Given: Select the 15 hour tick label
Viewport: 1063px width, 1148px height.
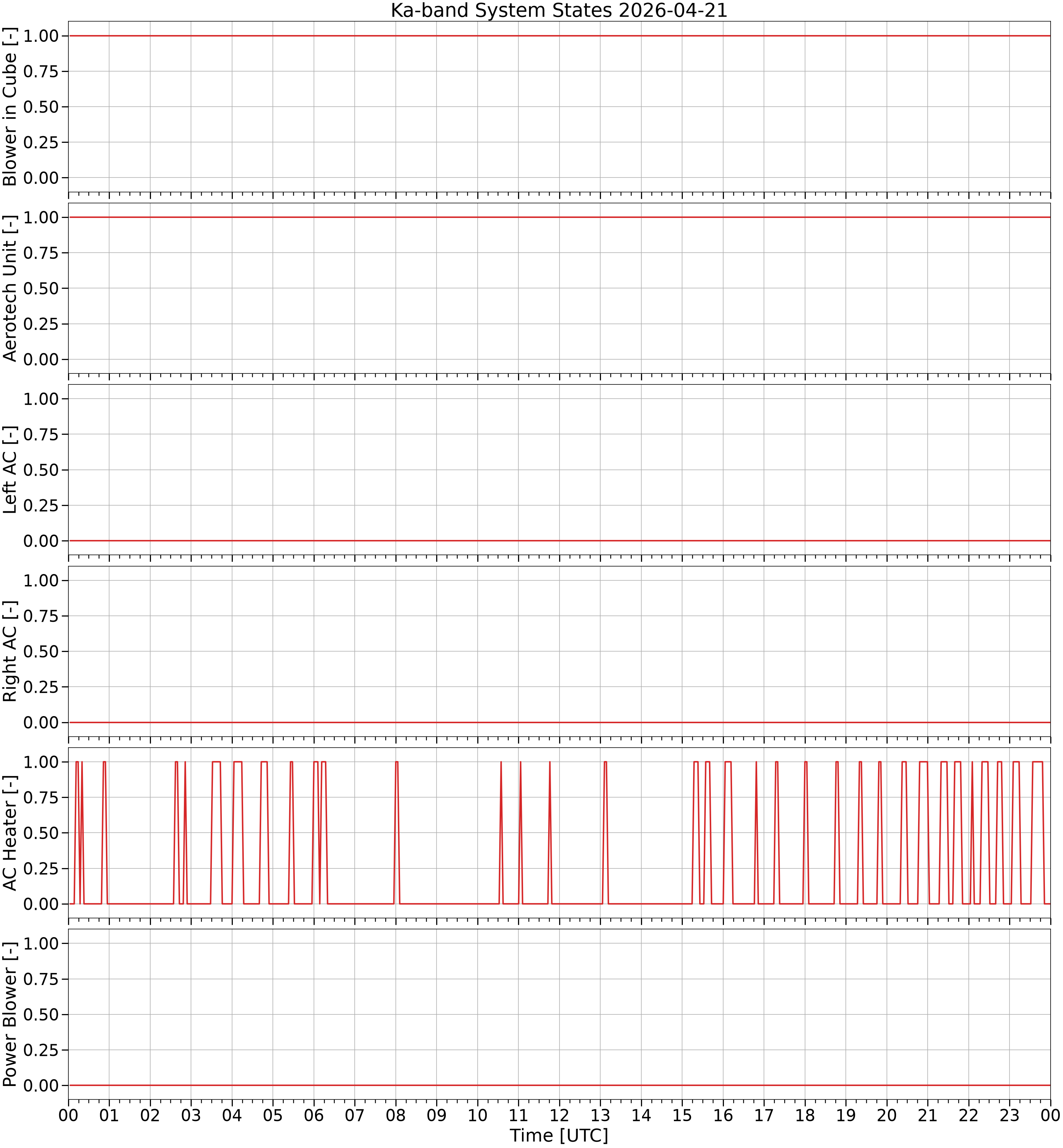Looking at the screenshot, I should [682, 1115].
